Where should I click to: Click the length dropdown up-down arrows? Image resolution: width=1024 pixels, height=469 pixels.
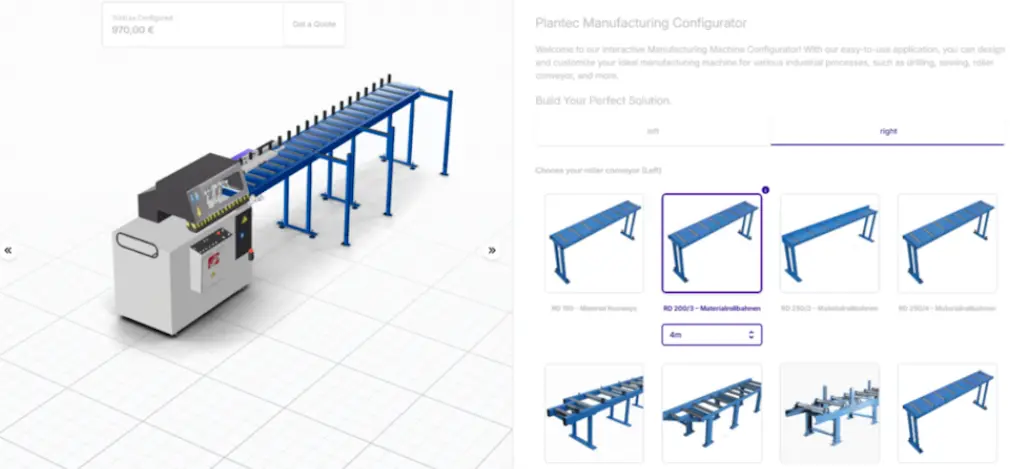point(751,334)
